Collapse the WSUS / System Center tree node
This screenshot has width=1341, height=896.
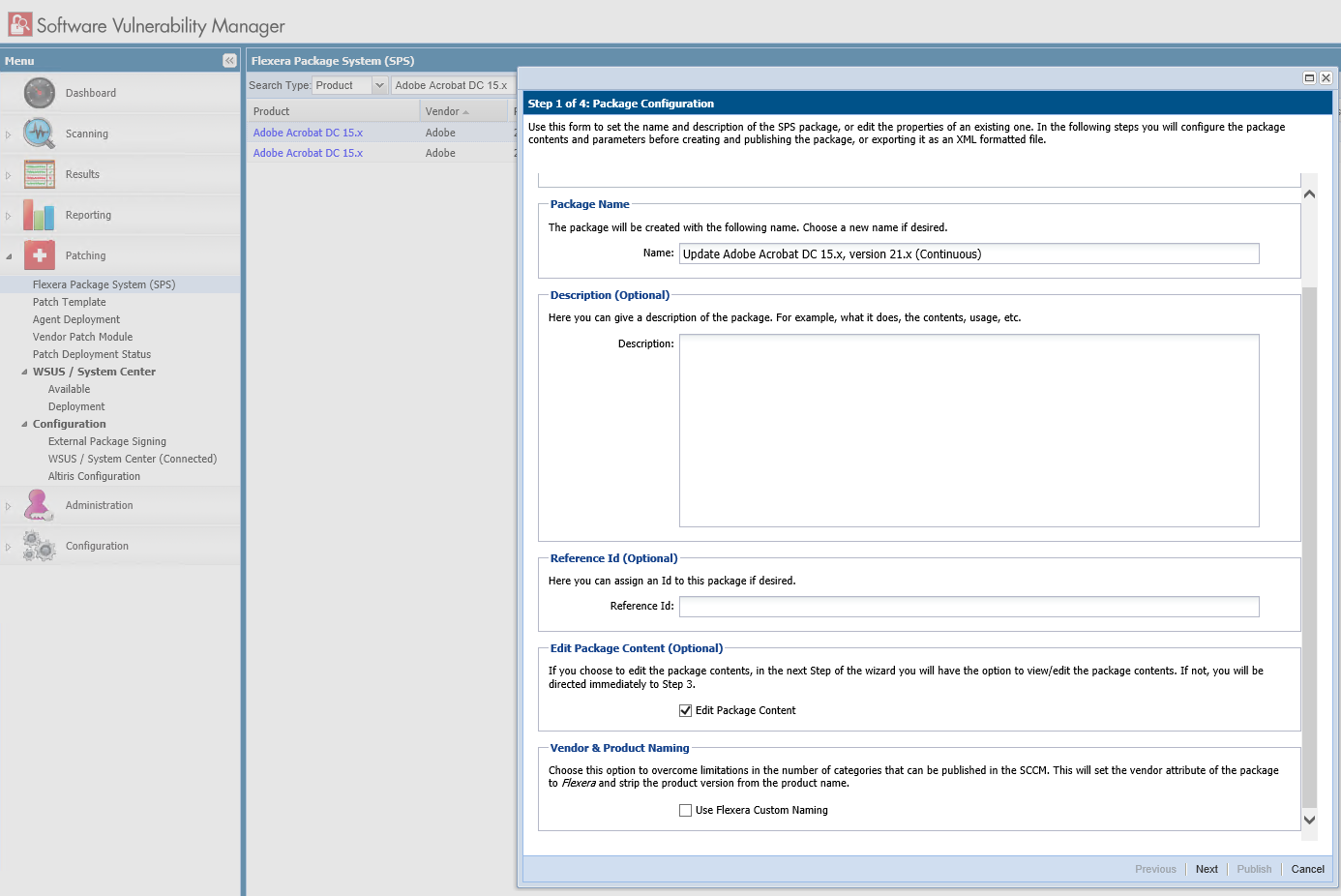(x=24, y=372)
